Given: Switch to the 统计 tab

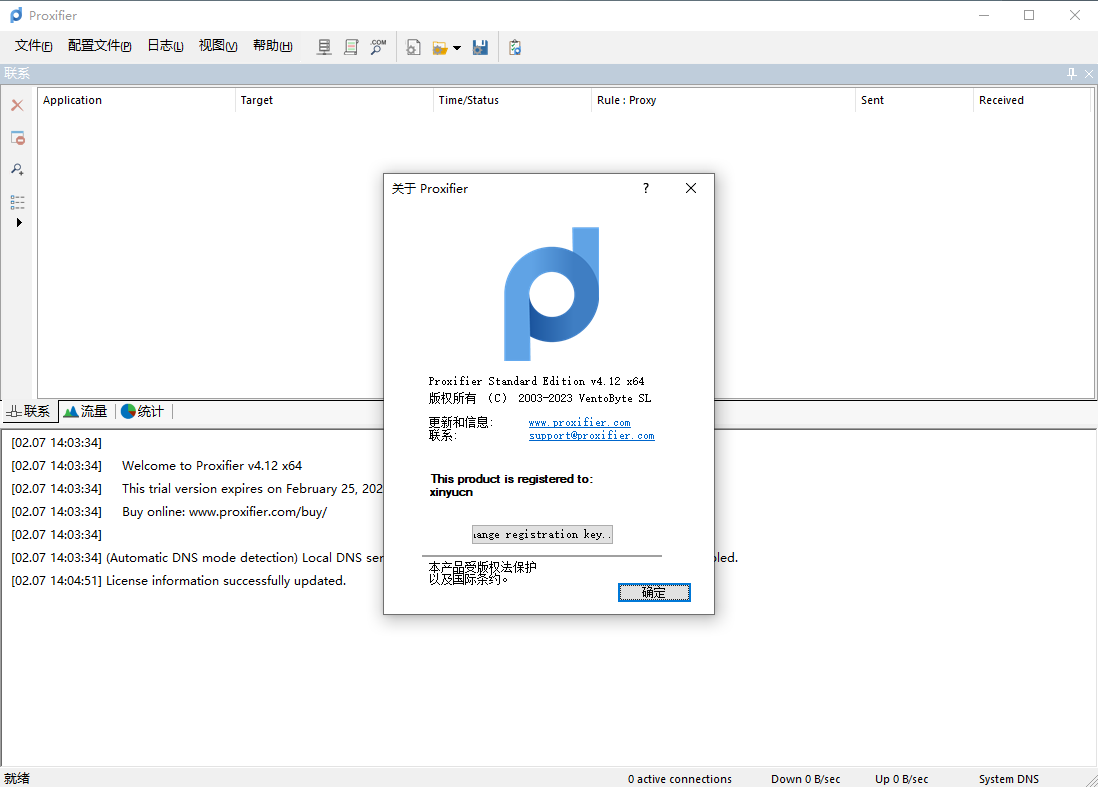Looking at the screenshot, I should coord(142,411).
